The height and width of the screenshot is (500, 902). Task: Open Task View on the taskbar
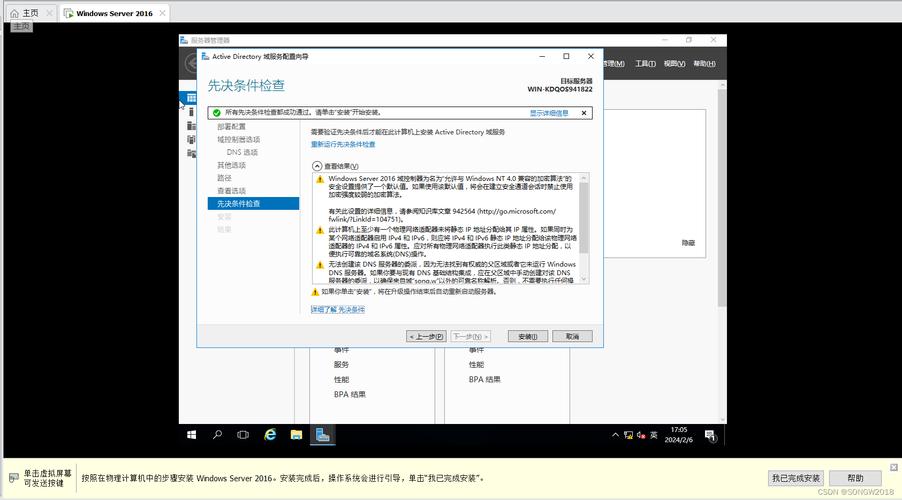(x=243, y=435)
